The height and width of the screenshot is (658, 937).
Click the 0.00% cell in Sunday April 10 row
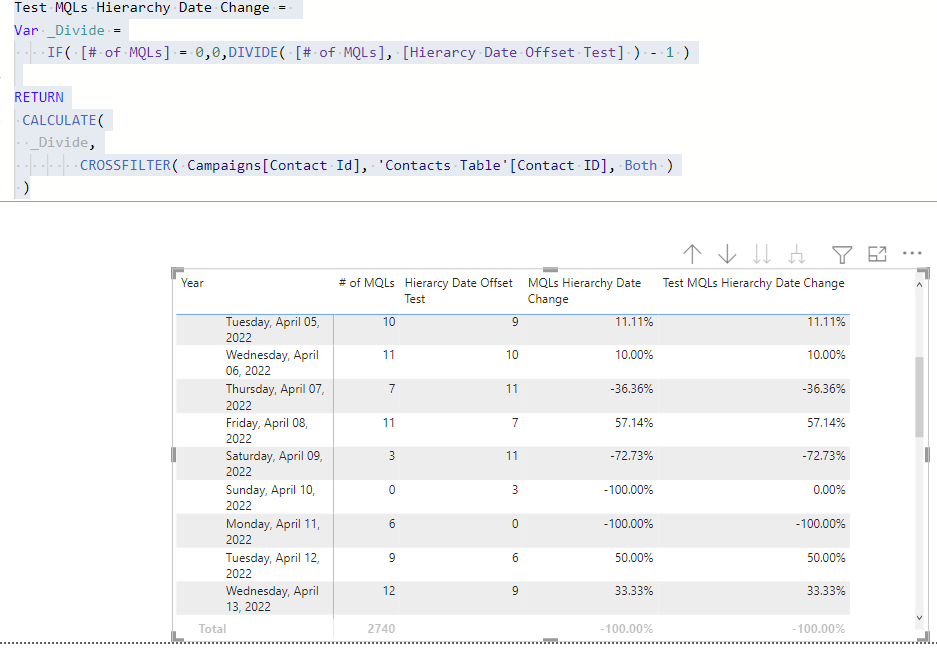[829, 490]
